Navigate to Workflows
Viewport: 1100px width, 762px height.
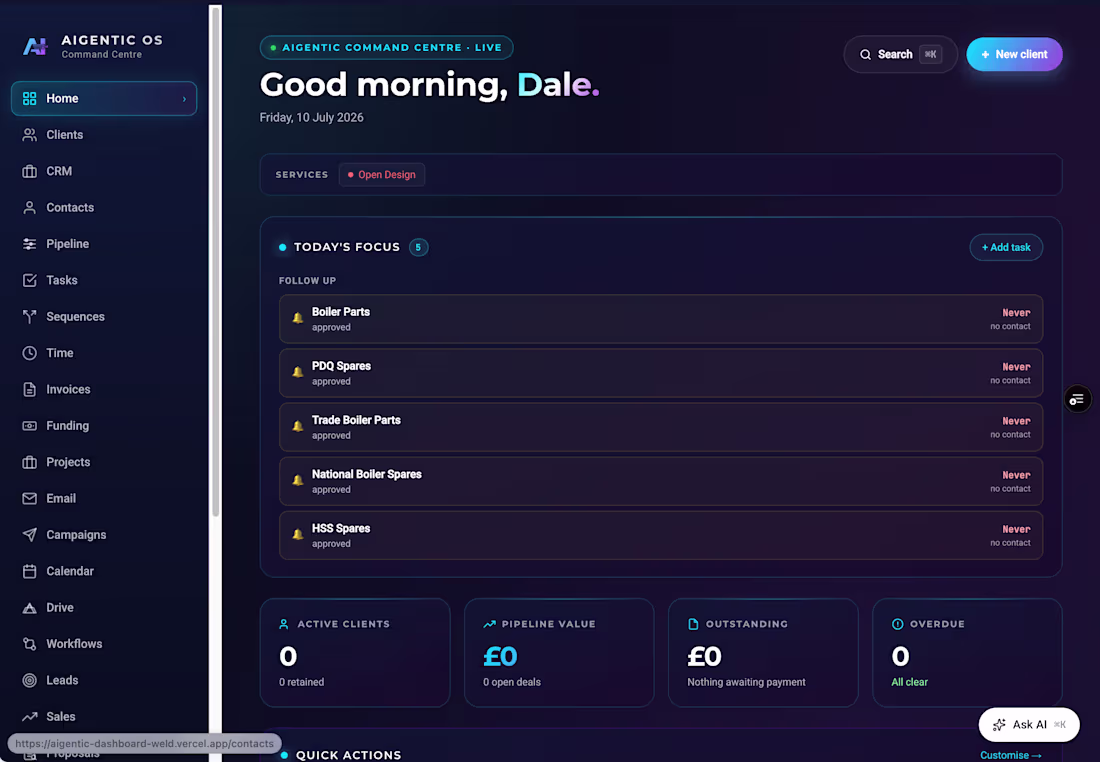(104, 644)
